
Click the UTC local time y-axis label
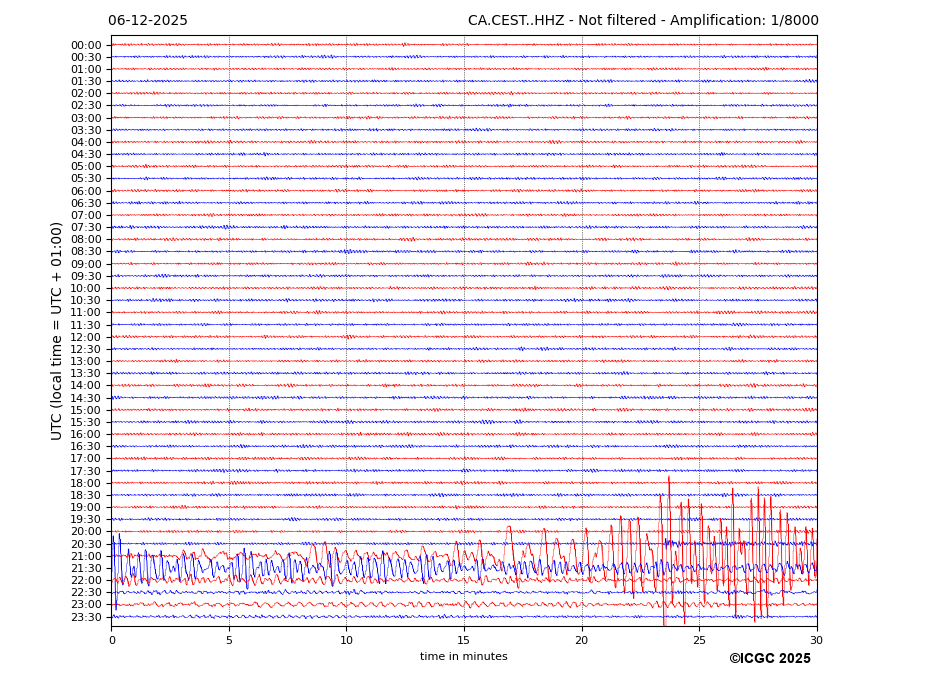click(x=58, y=331)
